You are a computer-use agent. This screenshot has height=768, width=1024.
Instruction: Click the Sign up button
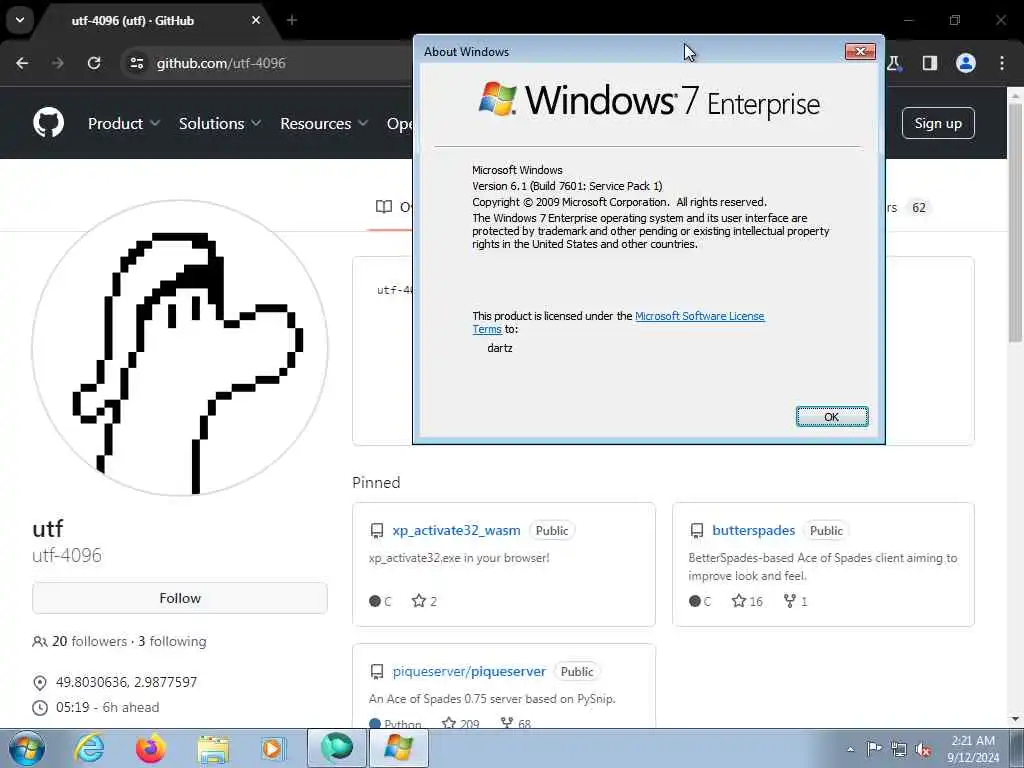tap(938, 123)
